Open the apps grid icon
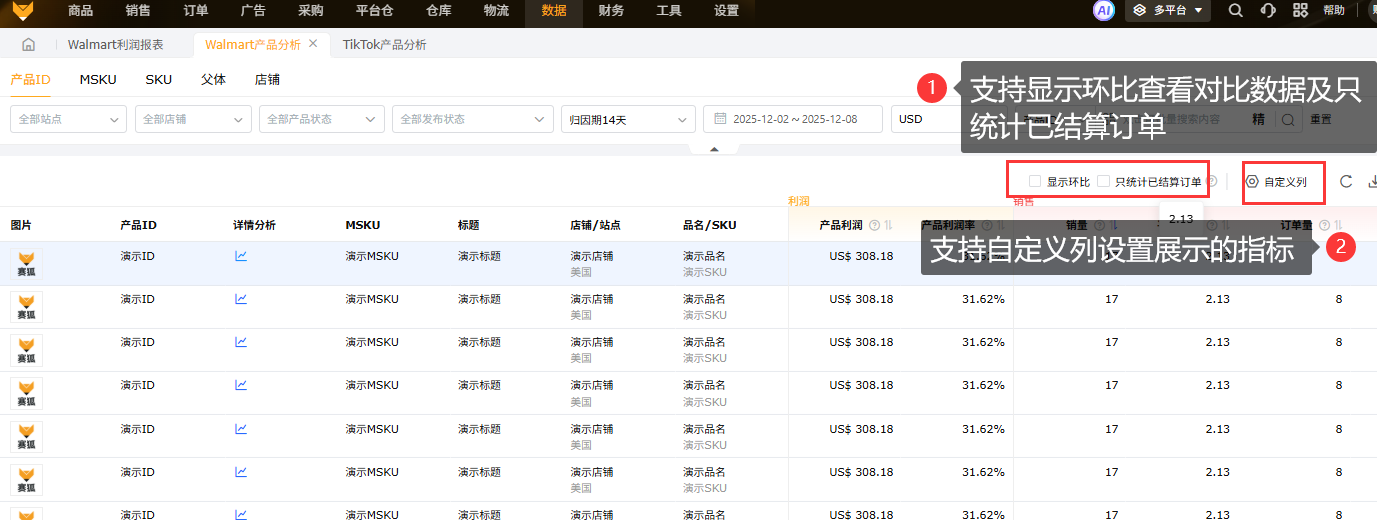 pos(1300,11)
